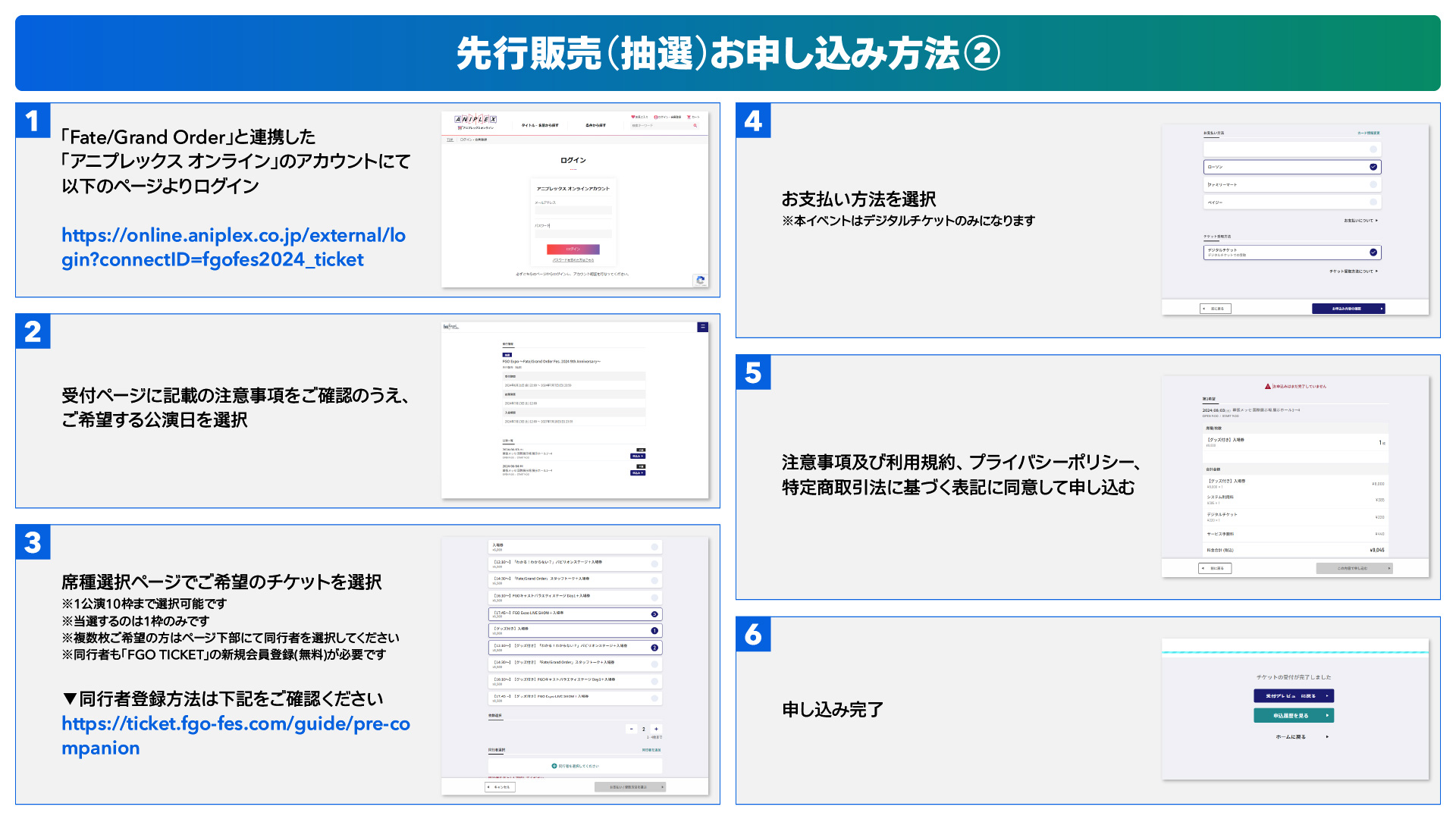Click the ANIPLEX logo in the login screenshot

tap(475, 120)
